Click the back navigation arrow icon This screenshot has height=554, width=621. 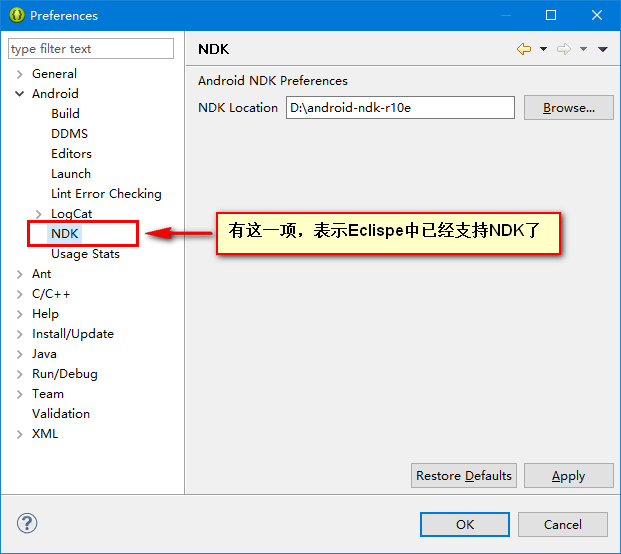click(x=524, y=49)
